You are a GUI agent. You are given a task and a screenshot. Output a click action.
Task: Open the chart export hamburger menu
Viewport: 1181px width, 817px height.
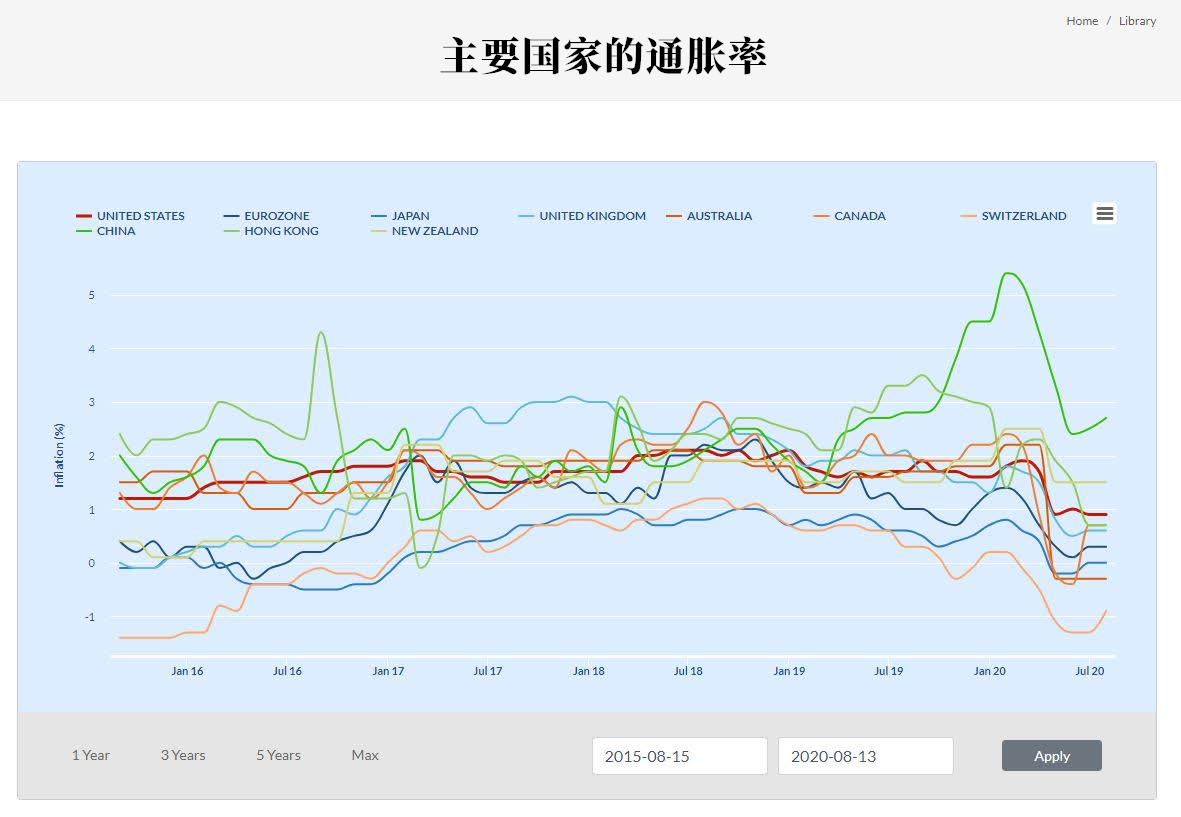pos(1104,213)
